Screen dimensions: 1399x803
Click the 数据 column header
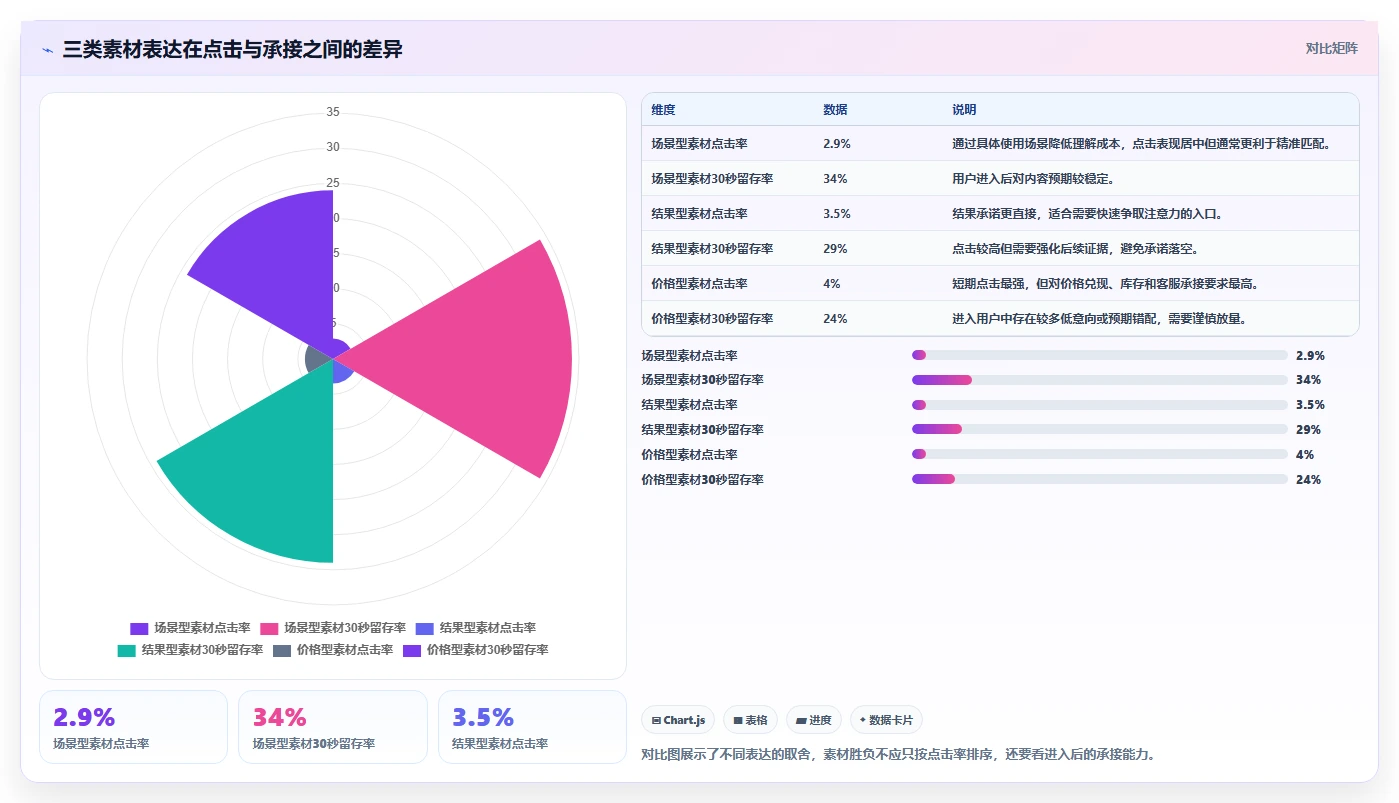coord(835,110)
